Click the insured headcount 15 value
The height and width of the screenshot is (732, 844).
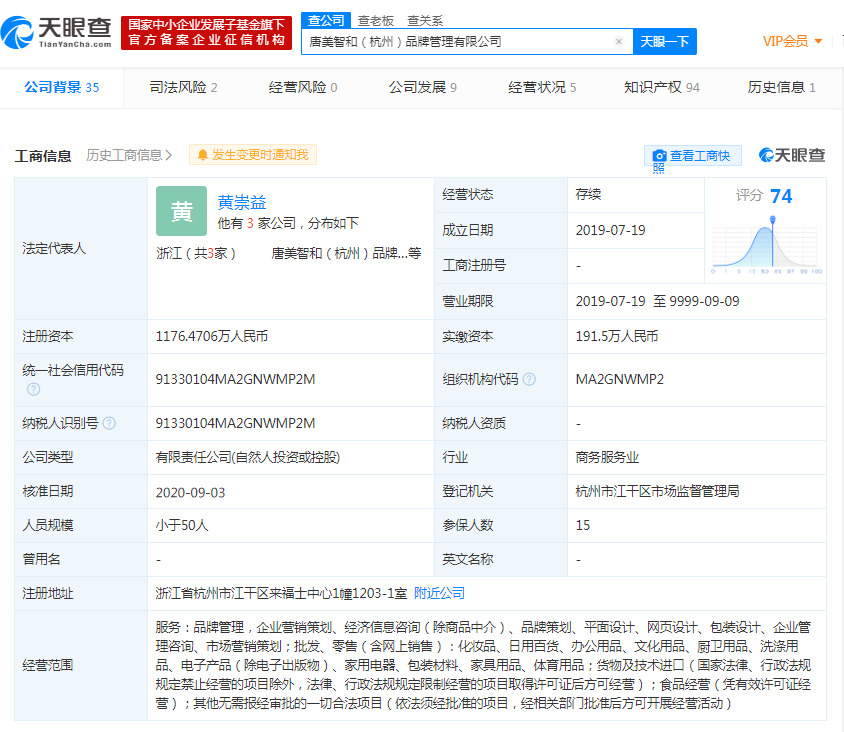[x=583, y=525]
